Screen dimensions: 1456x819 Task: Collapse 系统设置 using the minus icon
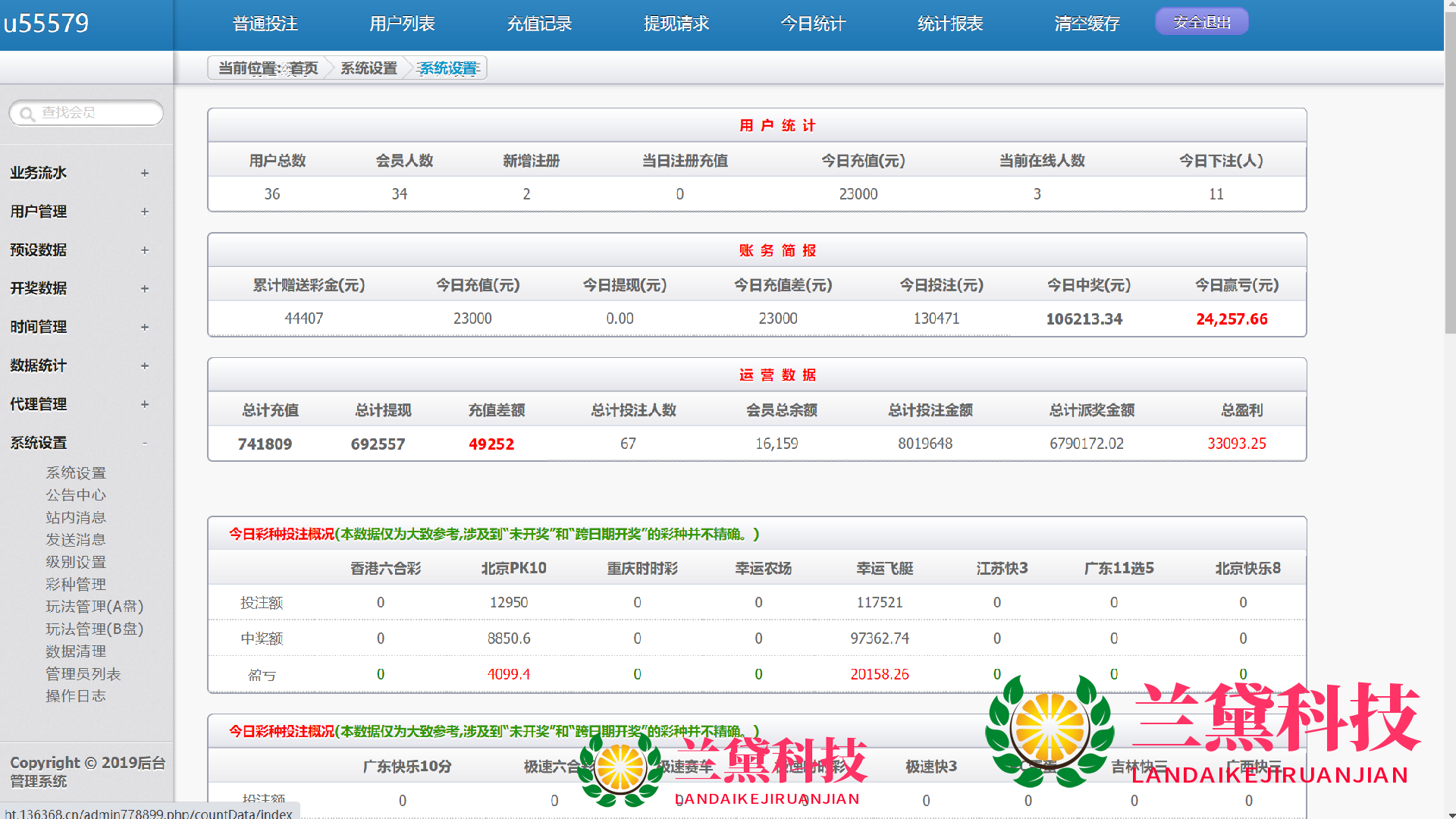point(144,443)
